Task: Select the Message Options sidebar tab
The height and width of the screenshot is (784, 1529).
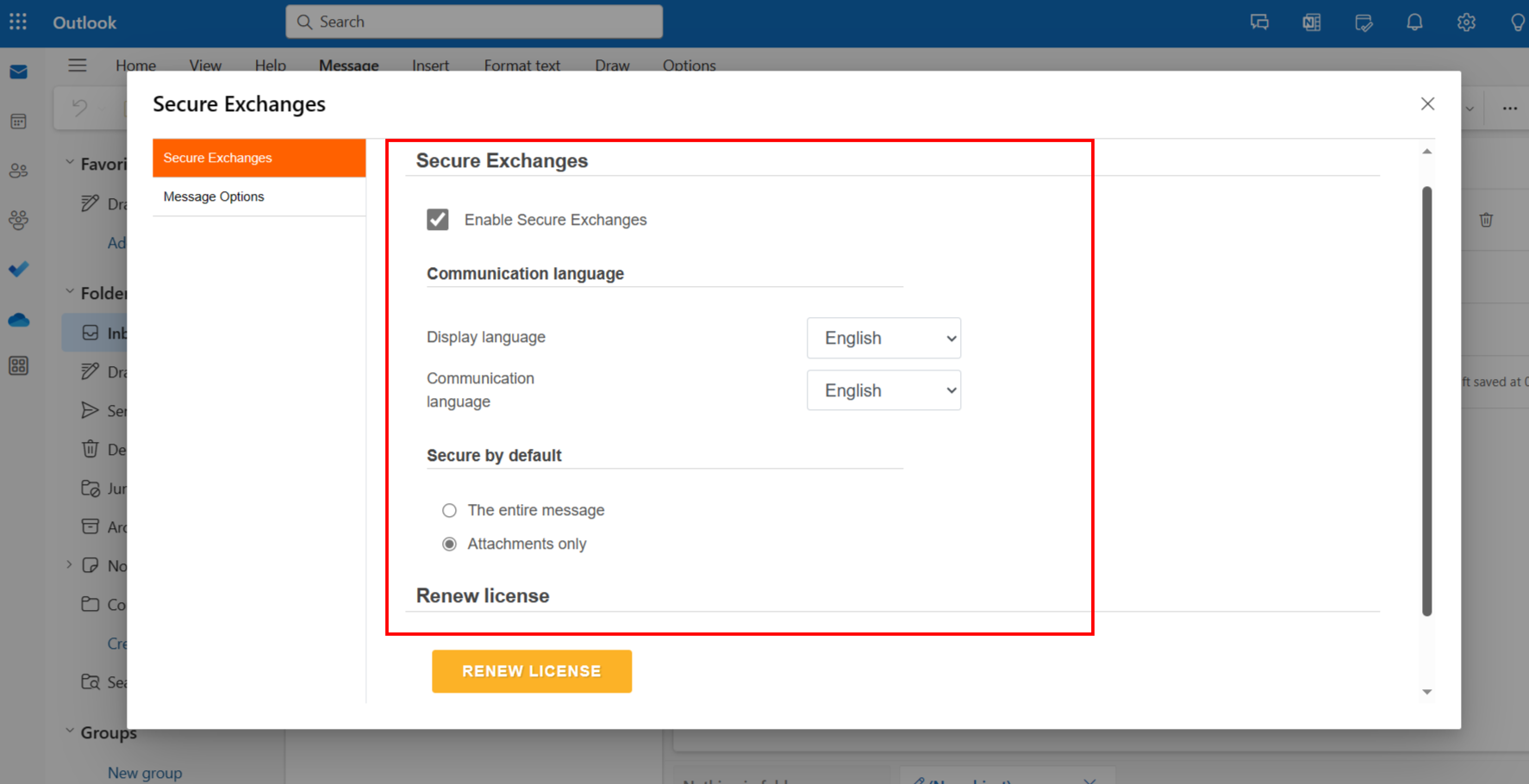Action: pos(259,196)
